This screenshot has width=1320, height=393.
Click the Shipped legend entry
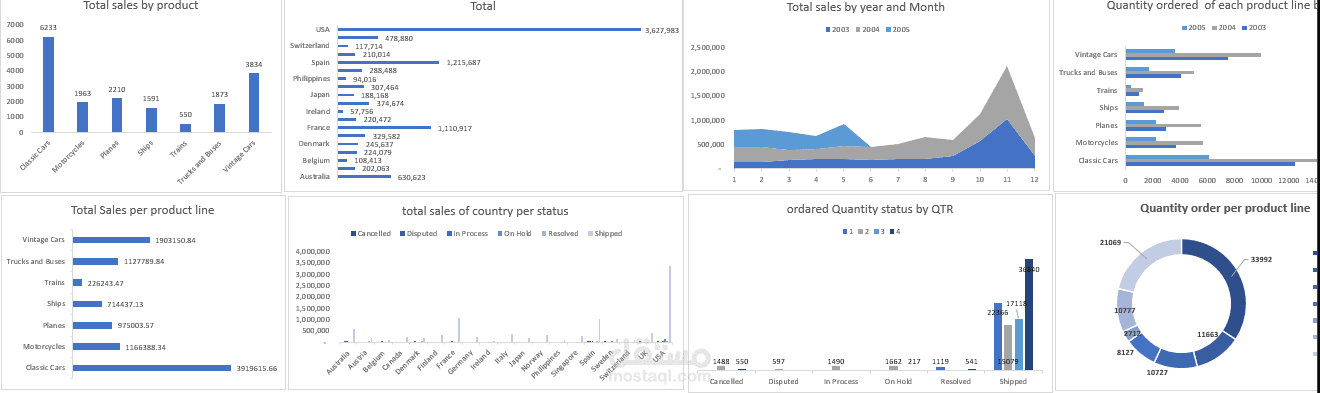point(606,233)
